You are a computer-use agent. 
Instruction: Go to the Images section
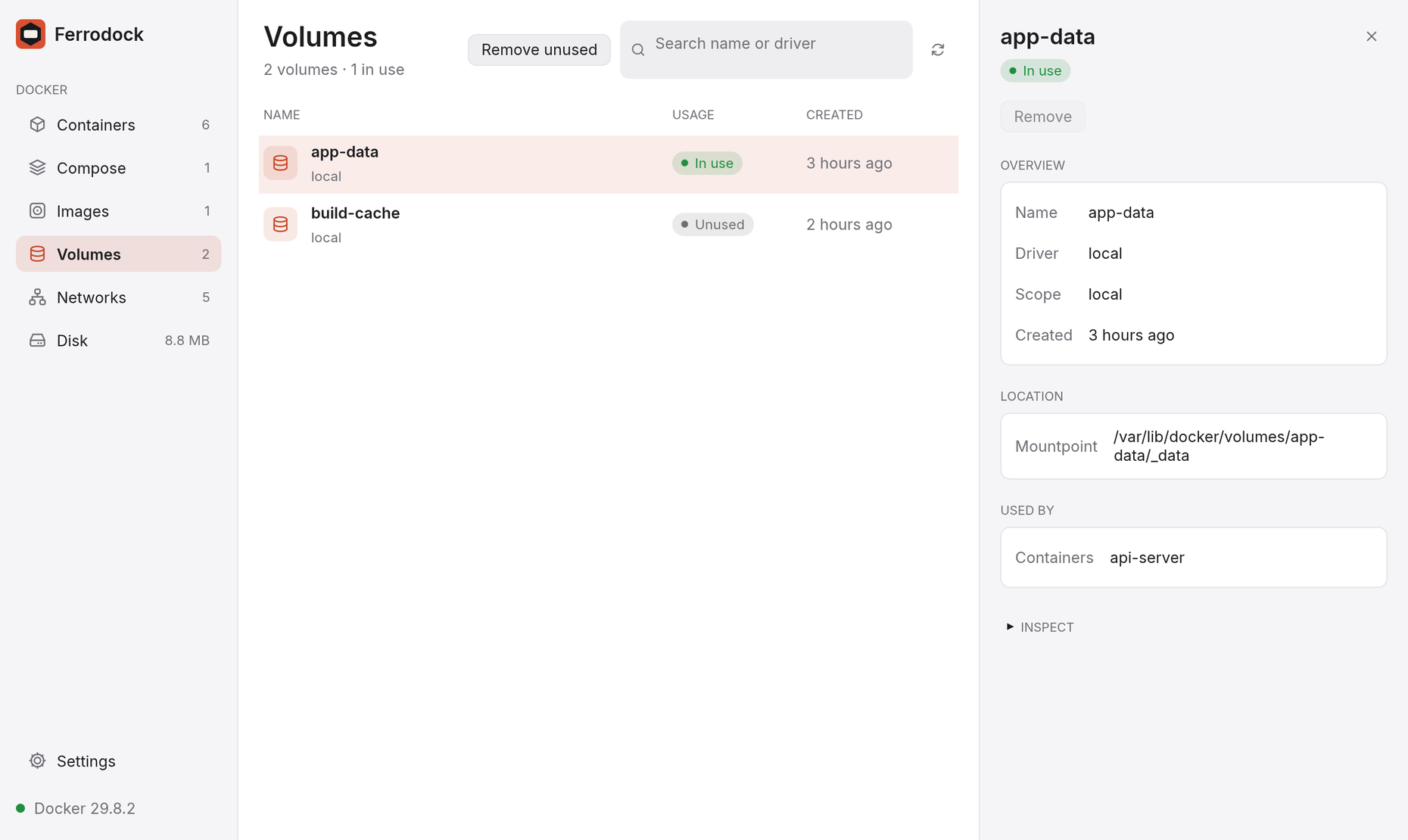119,210
